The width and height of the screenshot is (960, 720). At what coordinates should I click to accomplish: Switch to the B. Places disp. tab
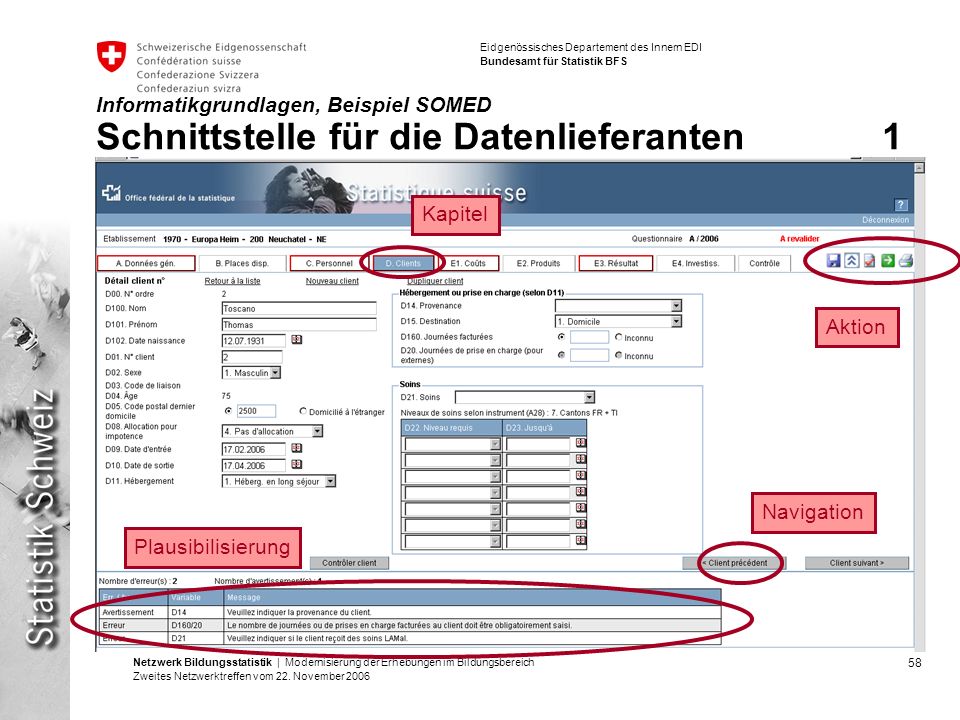(x=242, y=263)
